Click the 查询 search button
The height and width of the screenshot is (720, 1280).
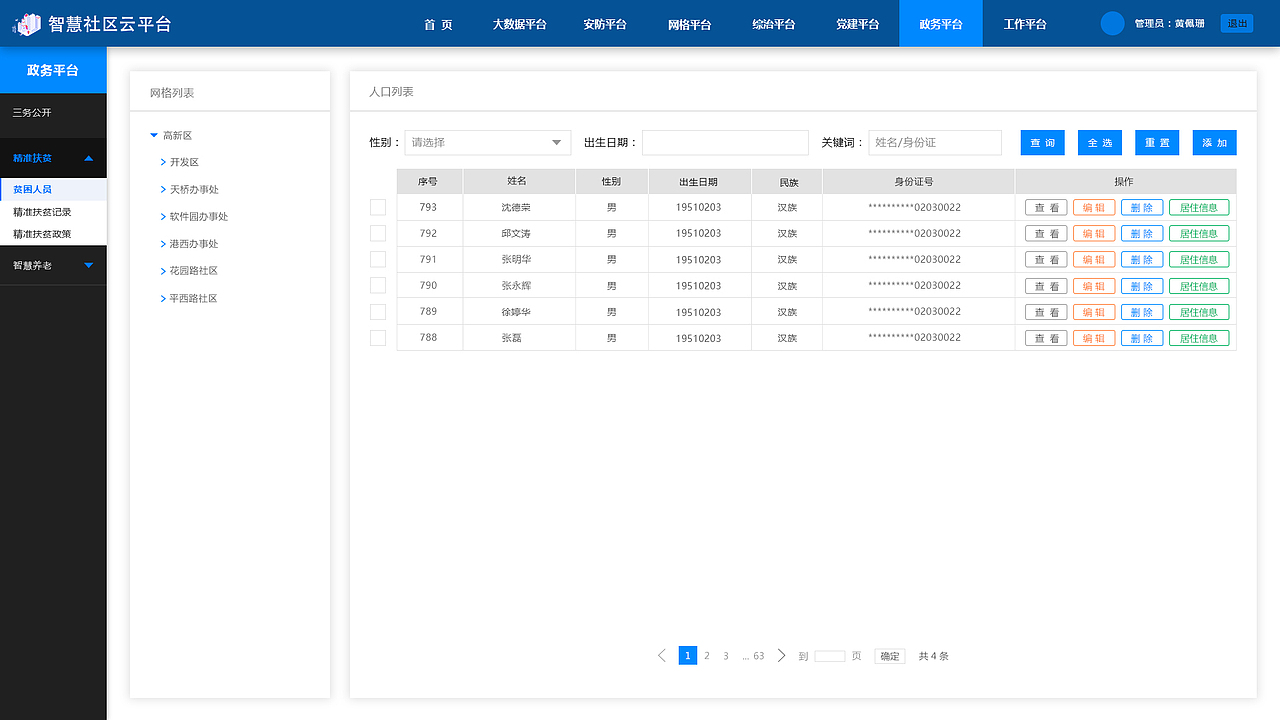tap(1042, 142)
